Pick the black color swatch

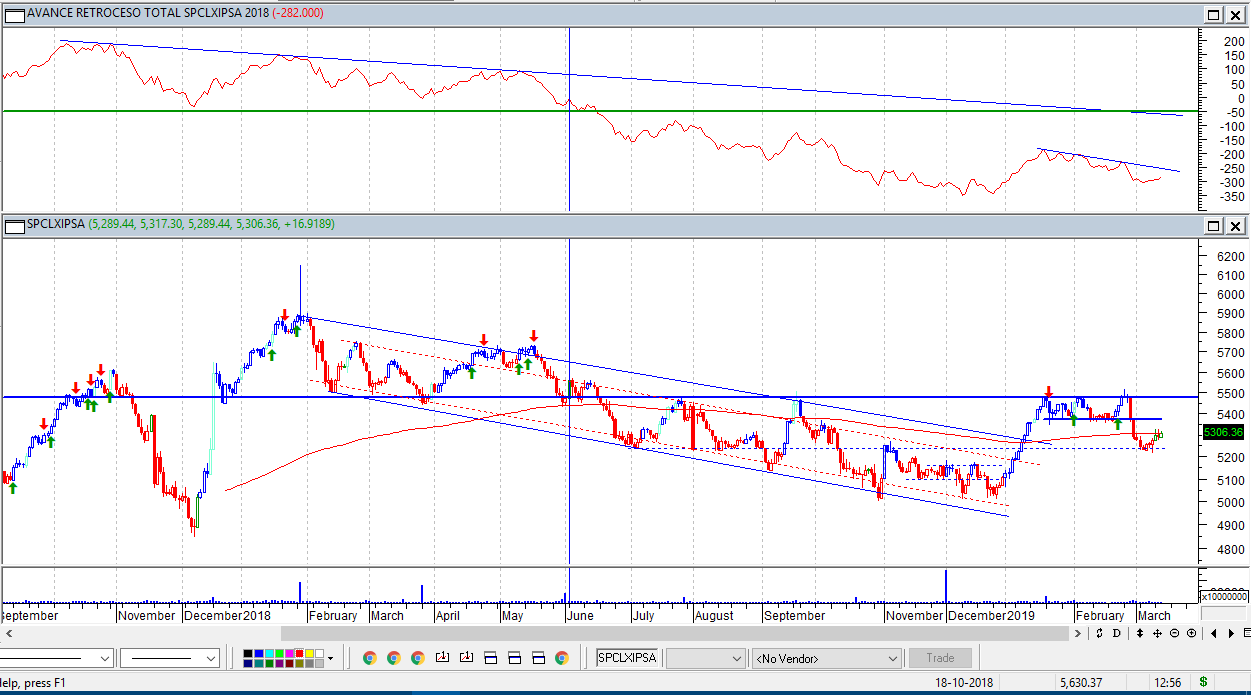(x=248, y=654)
